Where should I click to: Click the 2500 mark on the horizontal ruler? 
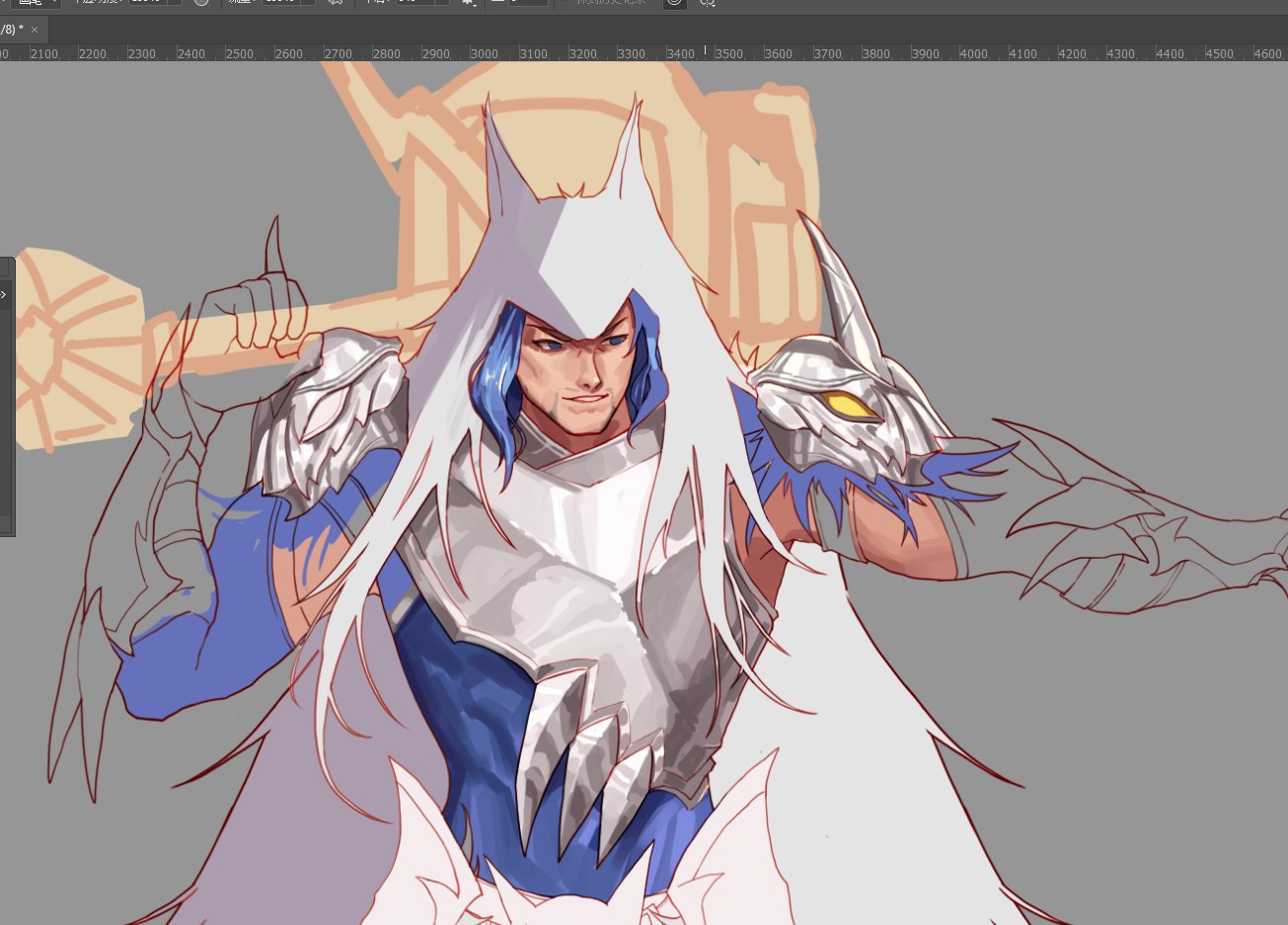pos(240,54)
